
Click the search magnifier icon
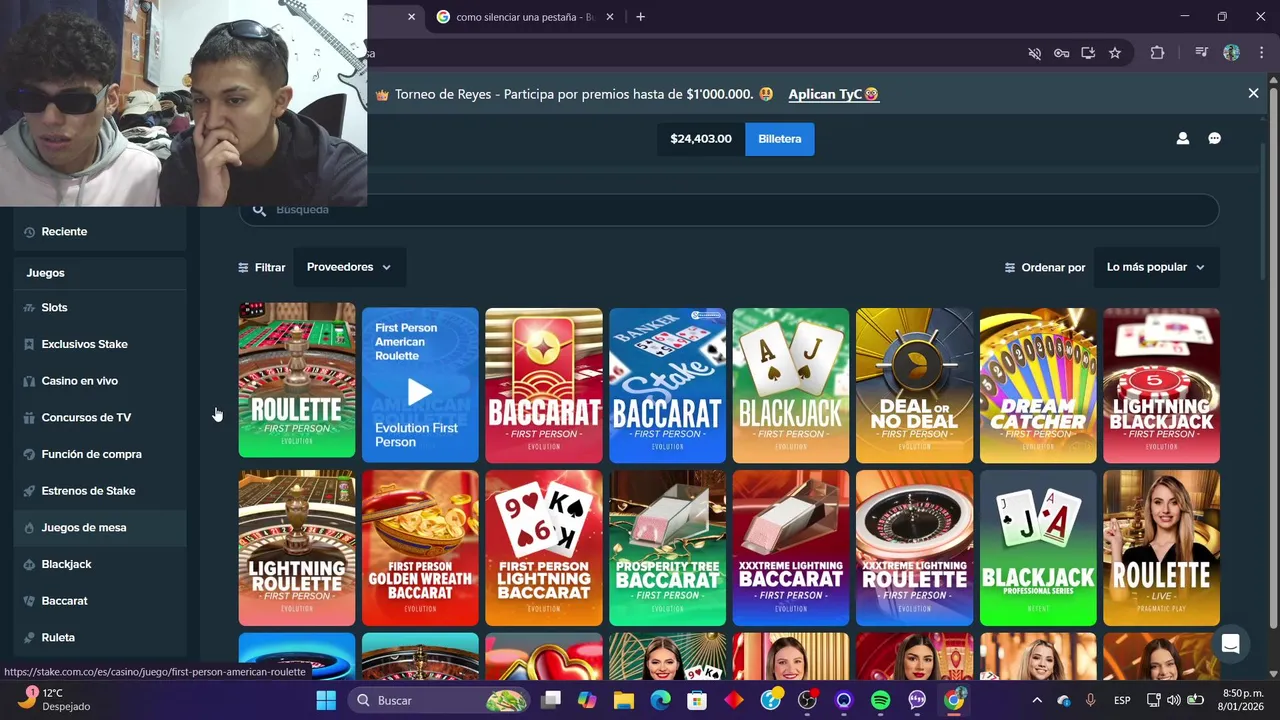click(259, 209)
